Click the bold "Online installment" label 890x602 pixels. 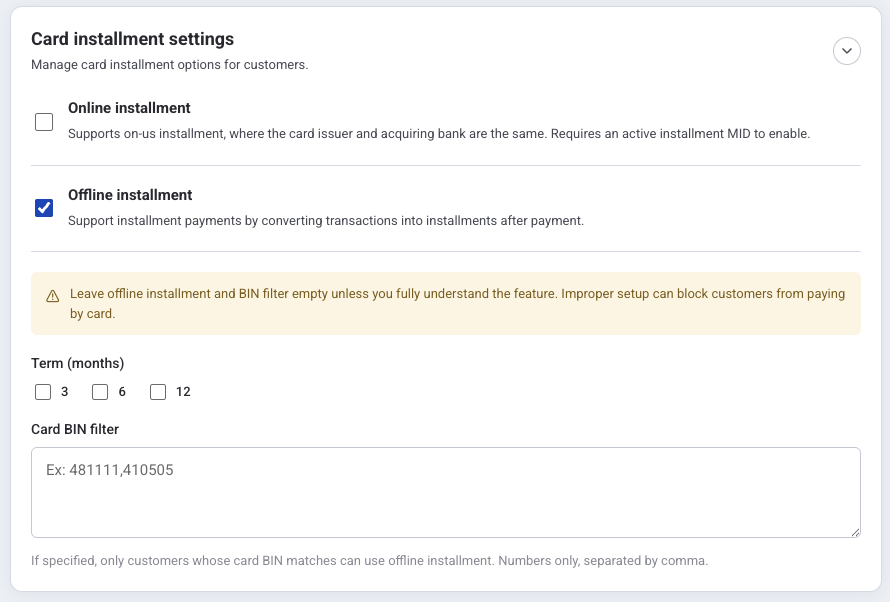129,108
